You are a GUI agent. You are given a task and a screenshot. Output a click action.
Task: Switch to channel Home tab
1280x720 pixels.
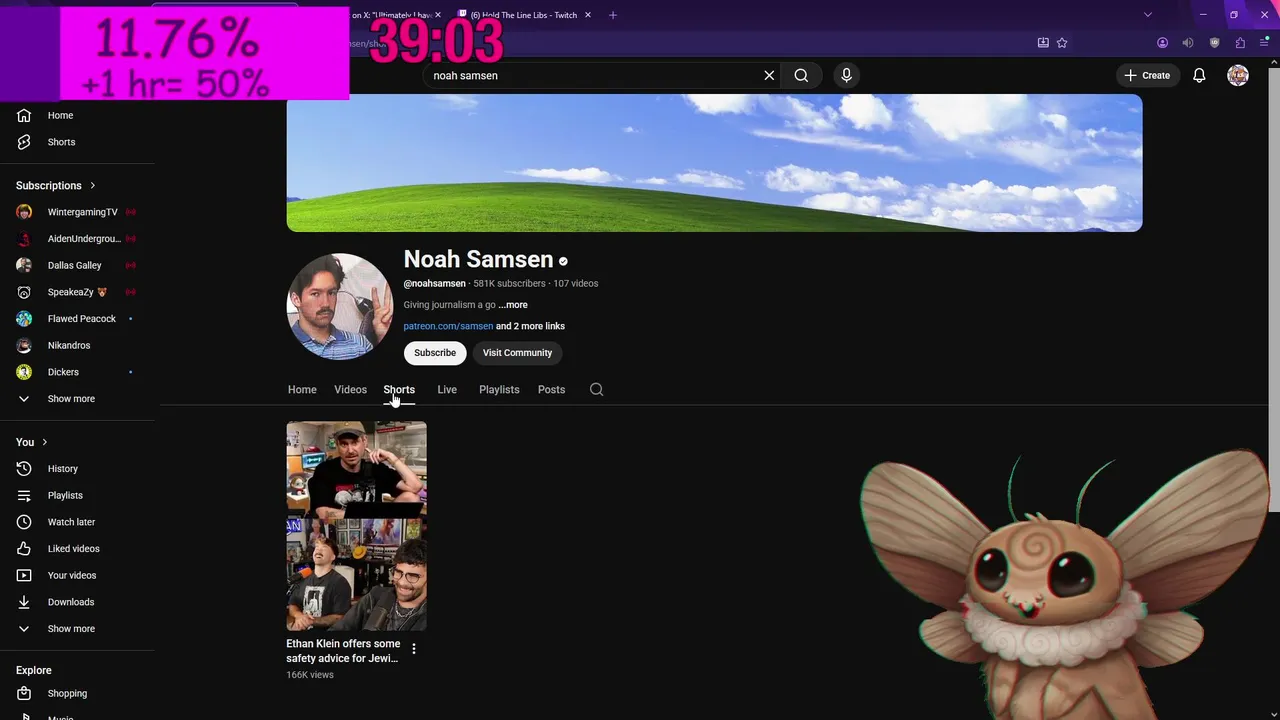point(302,390)
